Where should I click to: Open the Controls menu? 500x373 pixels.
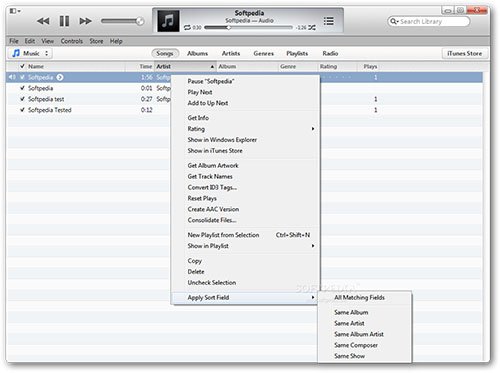pos(72,41)
